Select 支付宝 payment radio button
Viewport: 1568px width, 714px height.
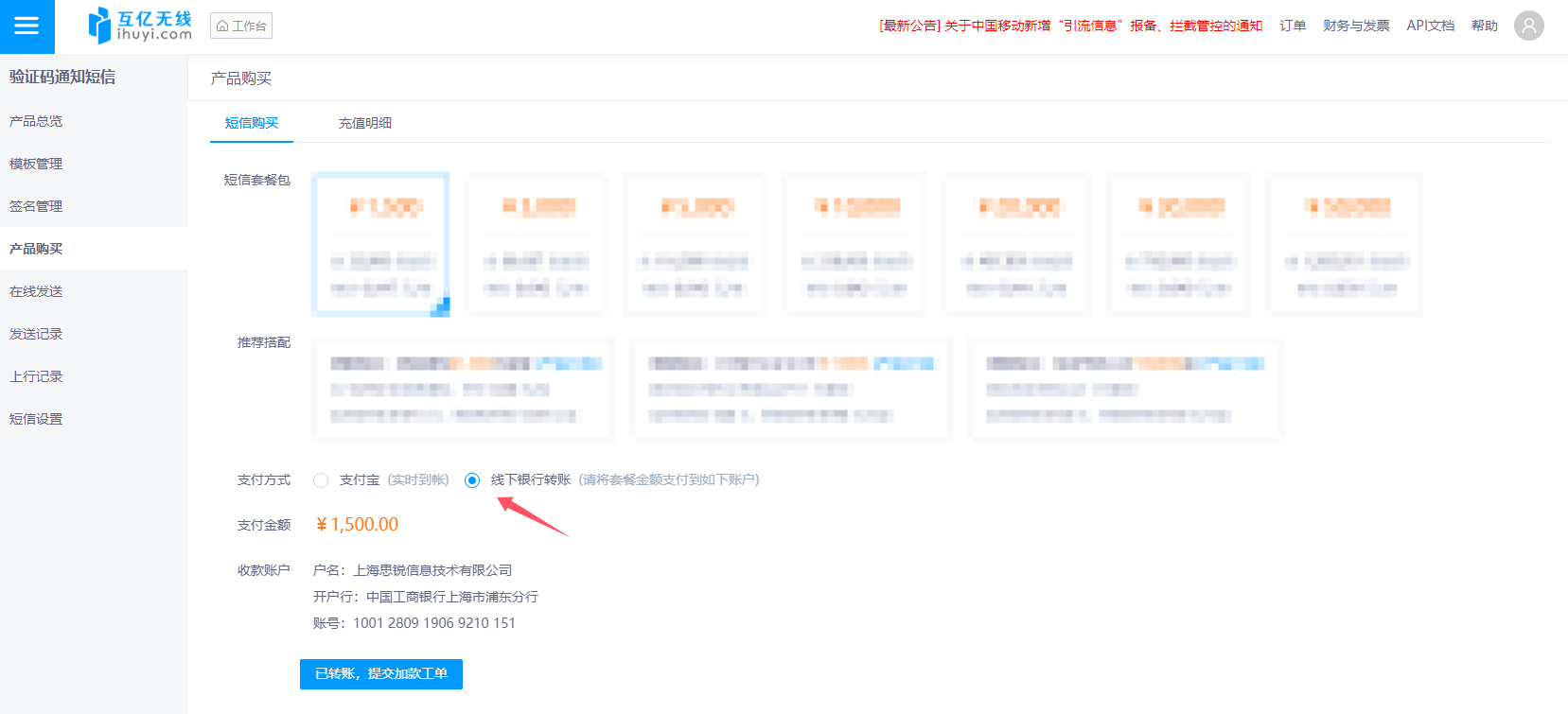pos(321,480)
